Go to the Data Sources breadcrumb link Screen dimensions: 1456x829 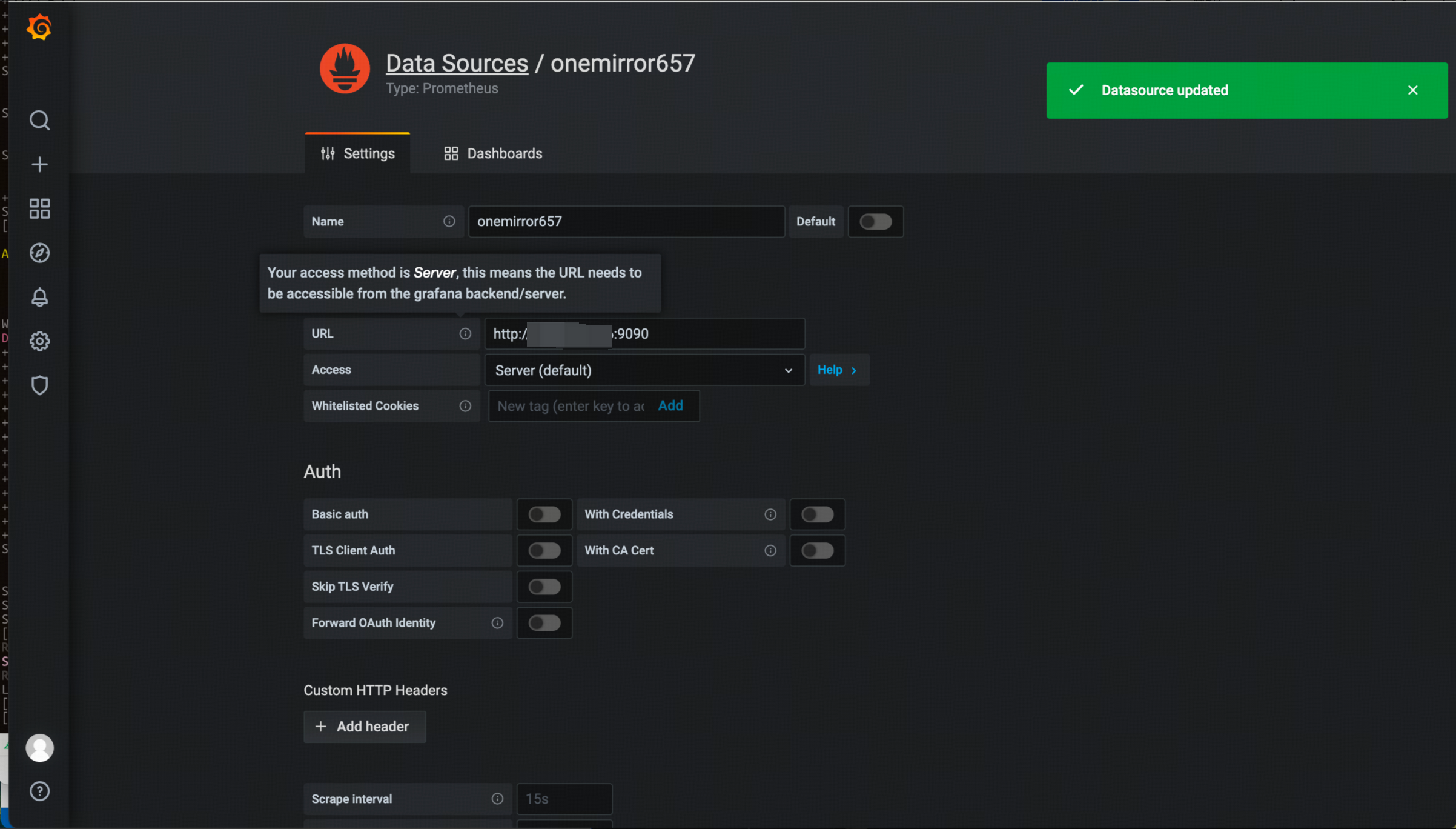click(457, 63)
